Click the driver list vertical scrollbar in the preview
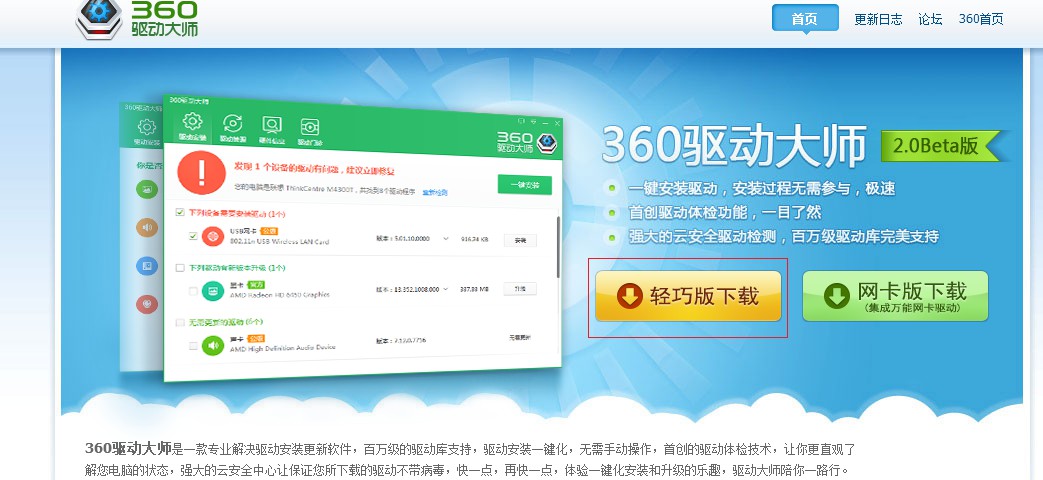The width and height of the screenshot is (1043, 480). [x=558, y=247]
